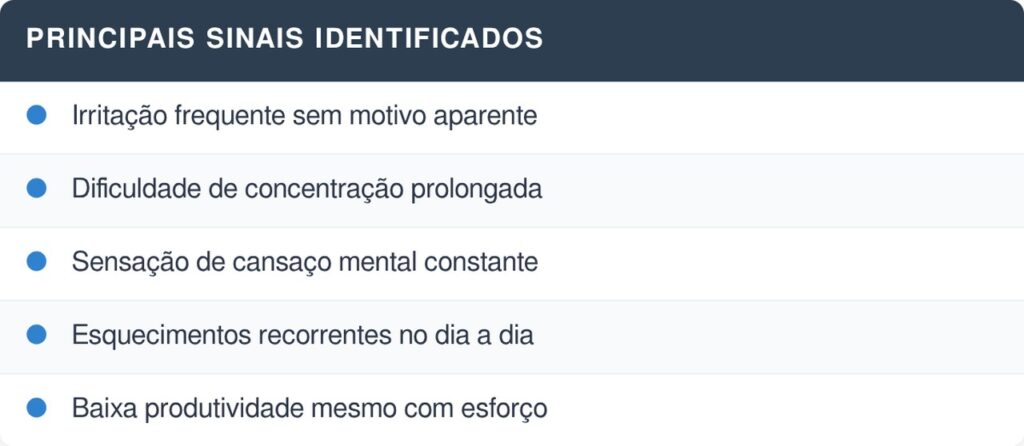Click text 'Irritação frequente sem motivo aparente'
The image size is (1024, 446).
click(304, 116)
